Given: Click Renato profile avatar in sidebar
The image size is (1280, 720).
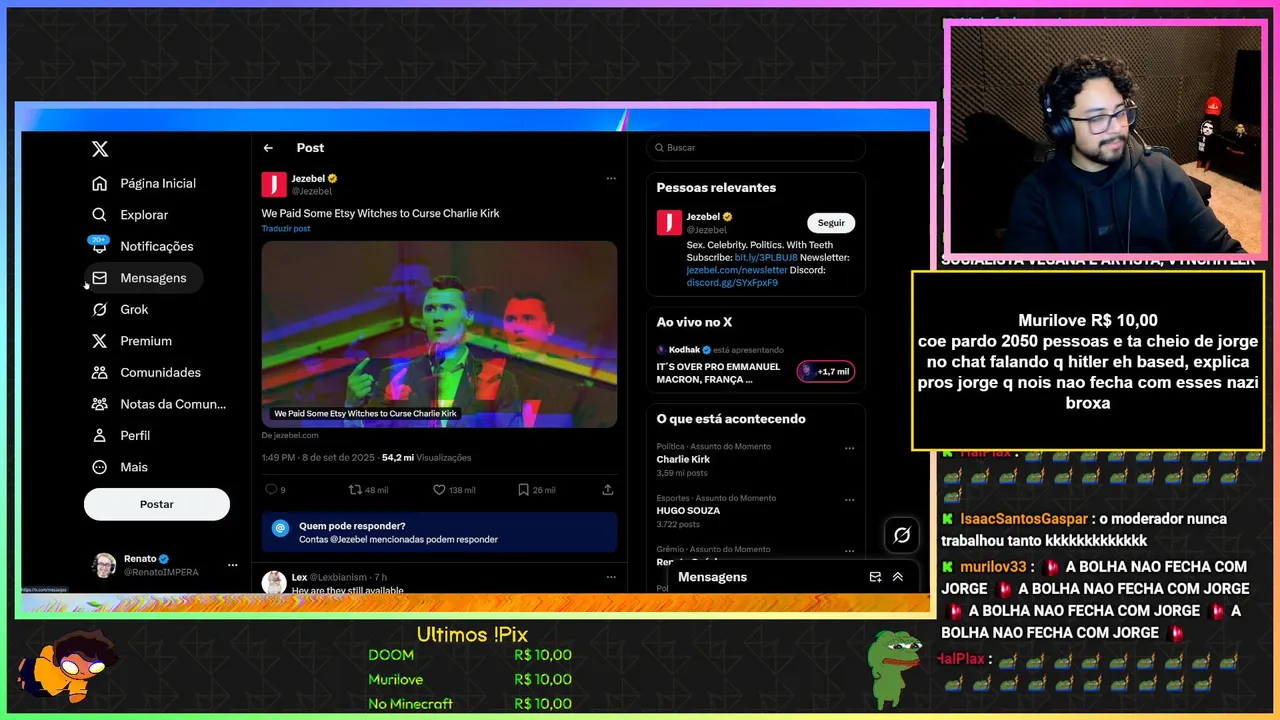Looking at the screenshot, I should click(104, 565).
